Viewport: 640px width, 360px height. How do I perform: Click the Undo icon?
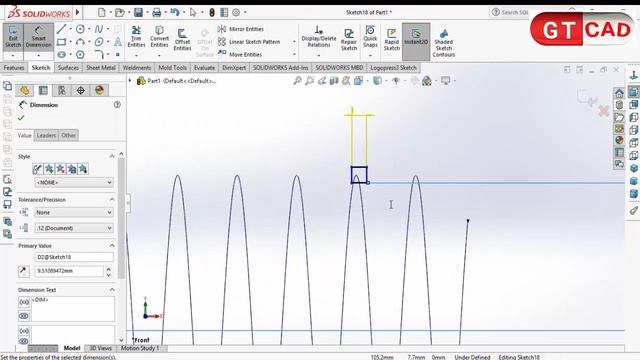pos(175,12)
